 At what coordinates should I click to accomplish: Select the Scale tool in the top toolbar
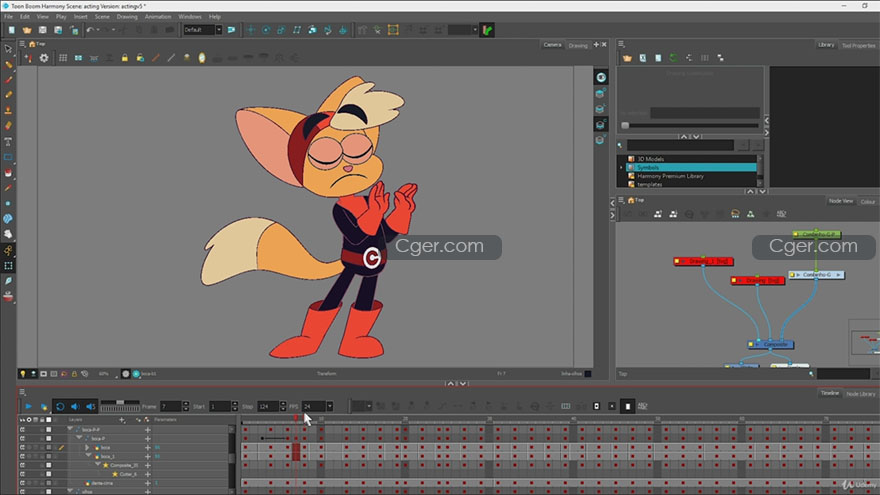[x=281, y=30]
